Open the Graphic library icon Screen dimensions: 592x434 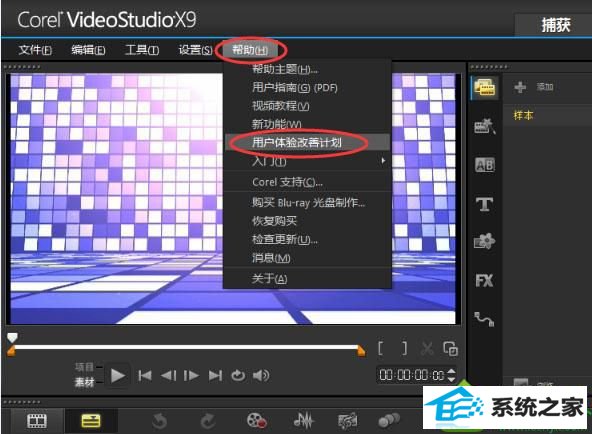(x=484, y=241)
